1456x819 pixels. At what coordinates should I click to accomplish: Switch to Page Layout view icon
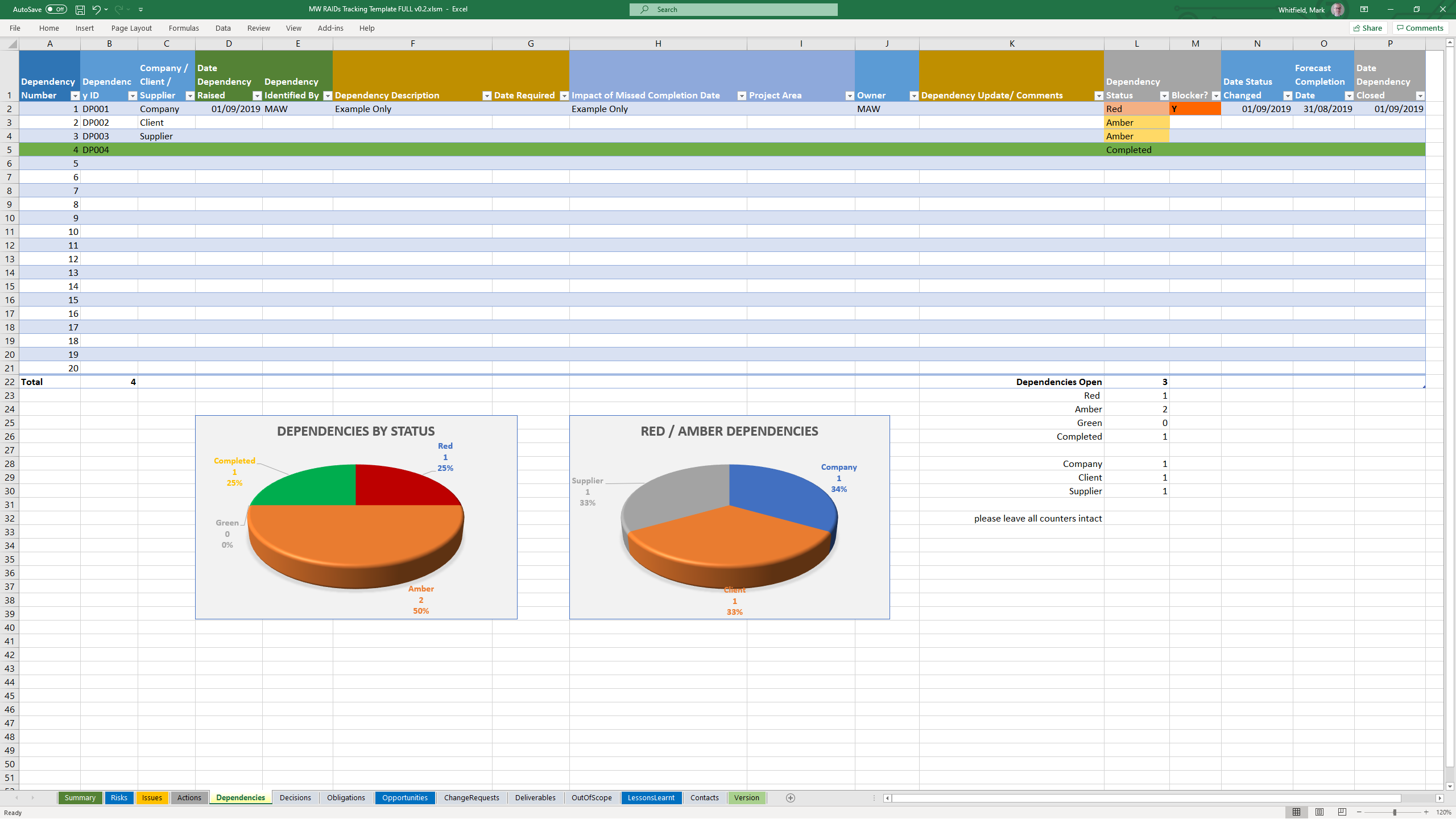click(1319, 812)
